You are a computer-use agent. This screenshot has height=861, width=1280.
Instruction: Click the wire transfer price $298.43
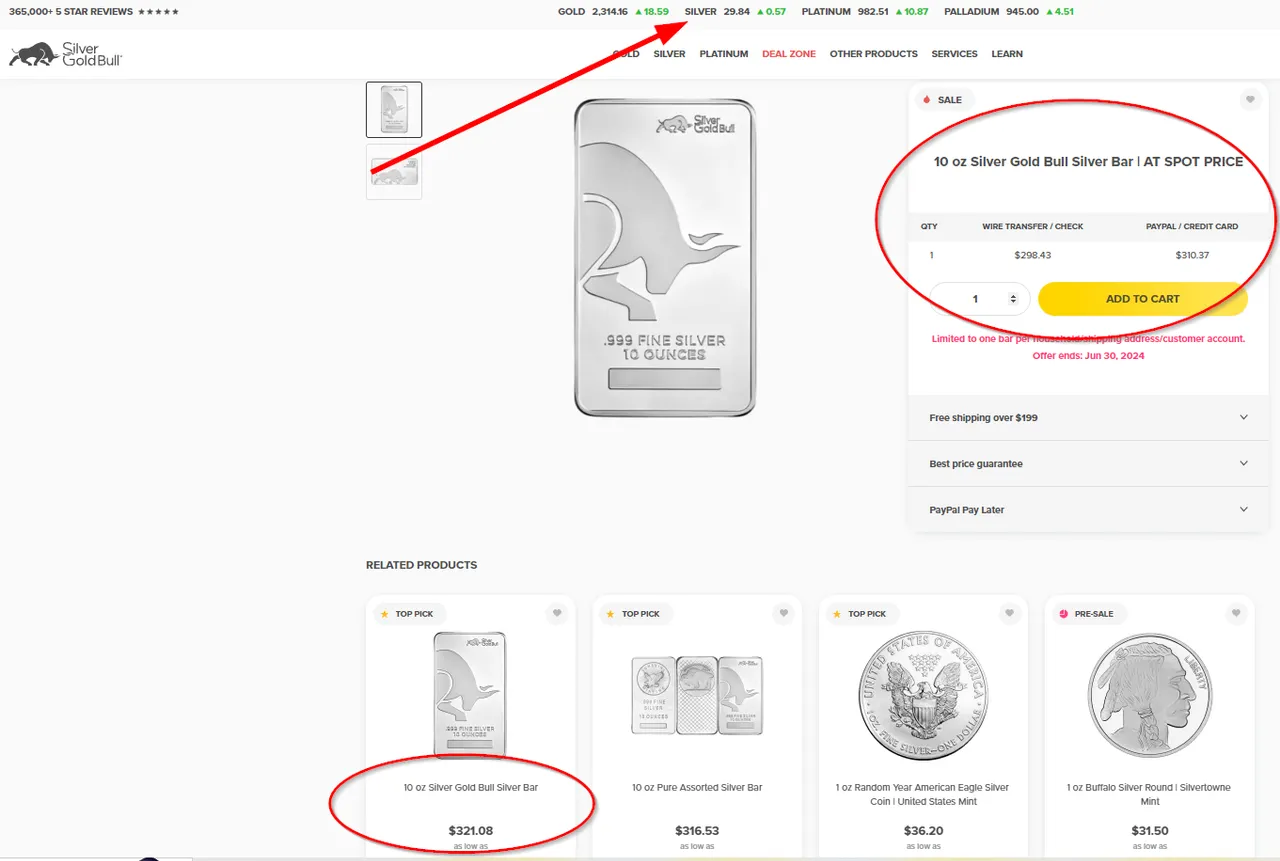coord(1032,255)
